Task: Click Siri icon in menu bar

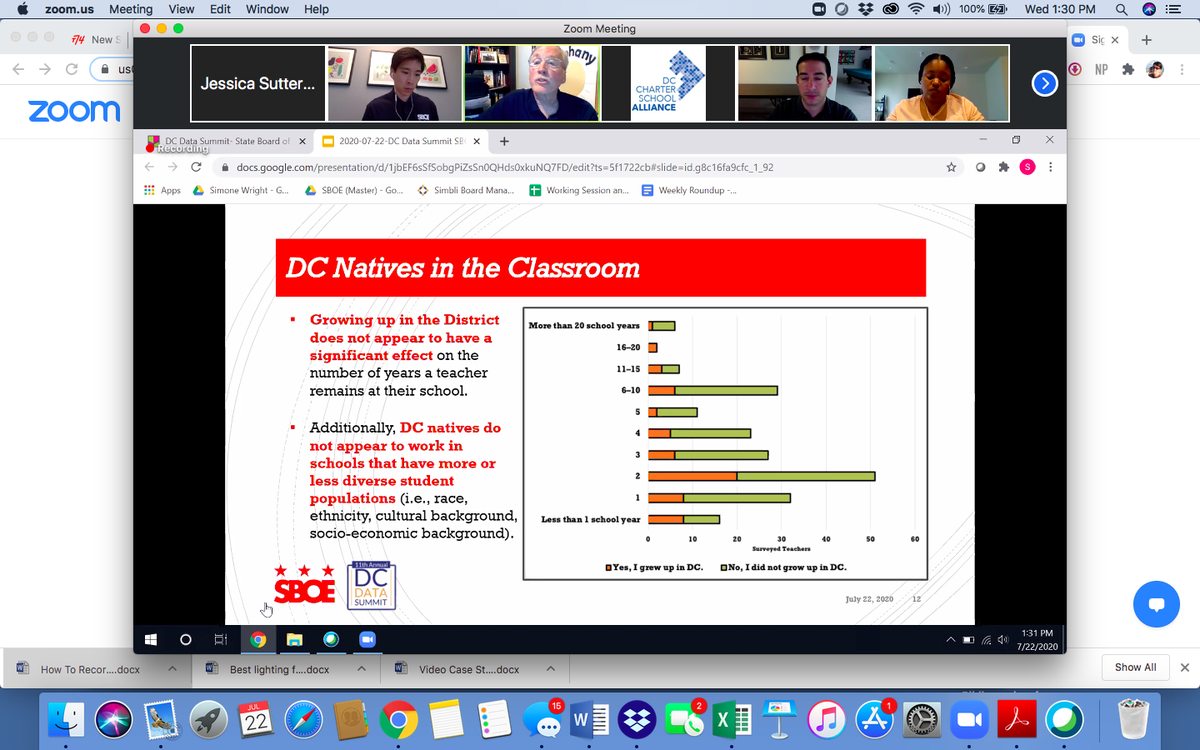Action: point(1148,9)
